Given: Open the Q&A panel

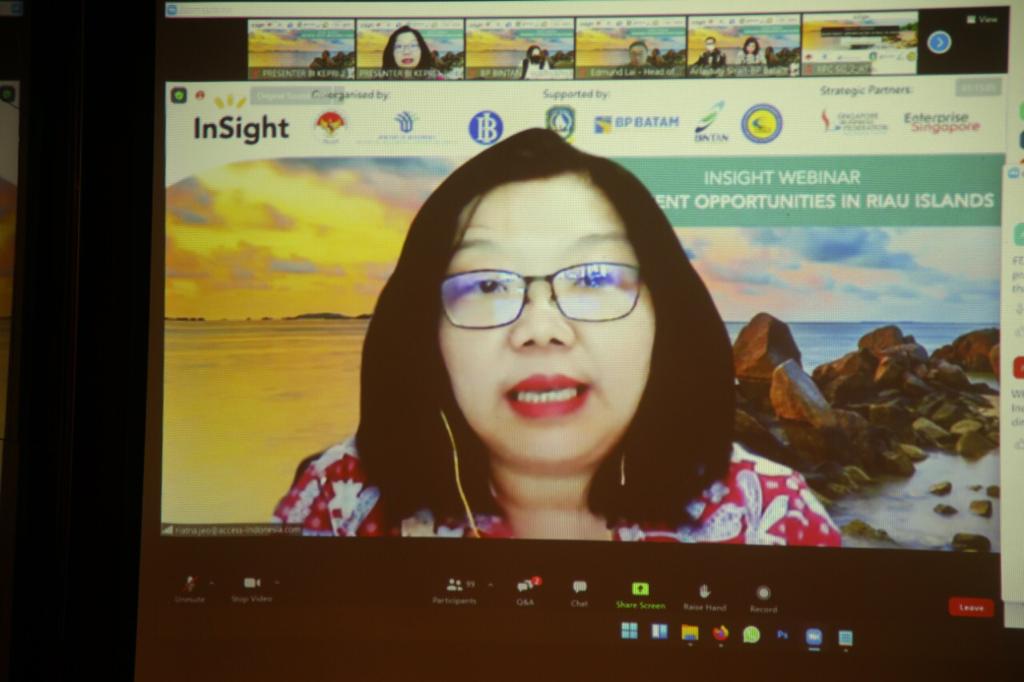Looking at the screenshot, I should pyautogui.click(x=525, y=587).
